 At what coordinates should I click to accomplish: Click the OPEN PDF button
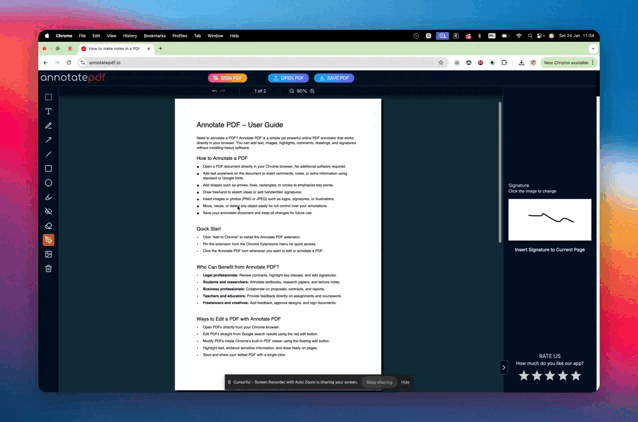288,77
